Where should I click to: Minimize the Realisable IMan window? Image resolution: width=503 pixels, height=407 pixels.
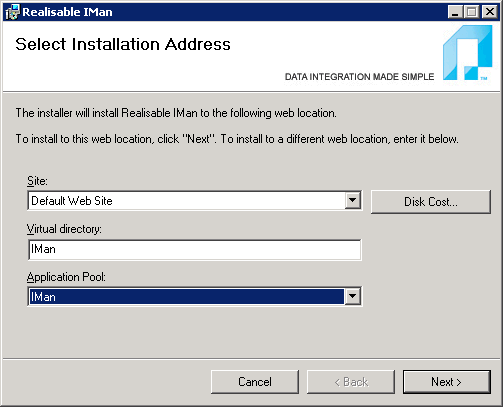pyautogui.click(x=455, y=12)
